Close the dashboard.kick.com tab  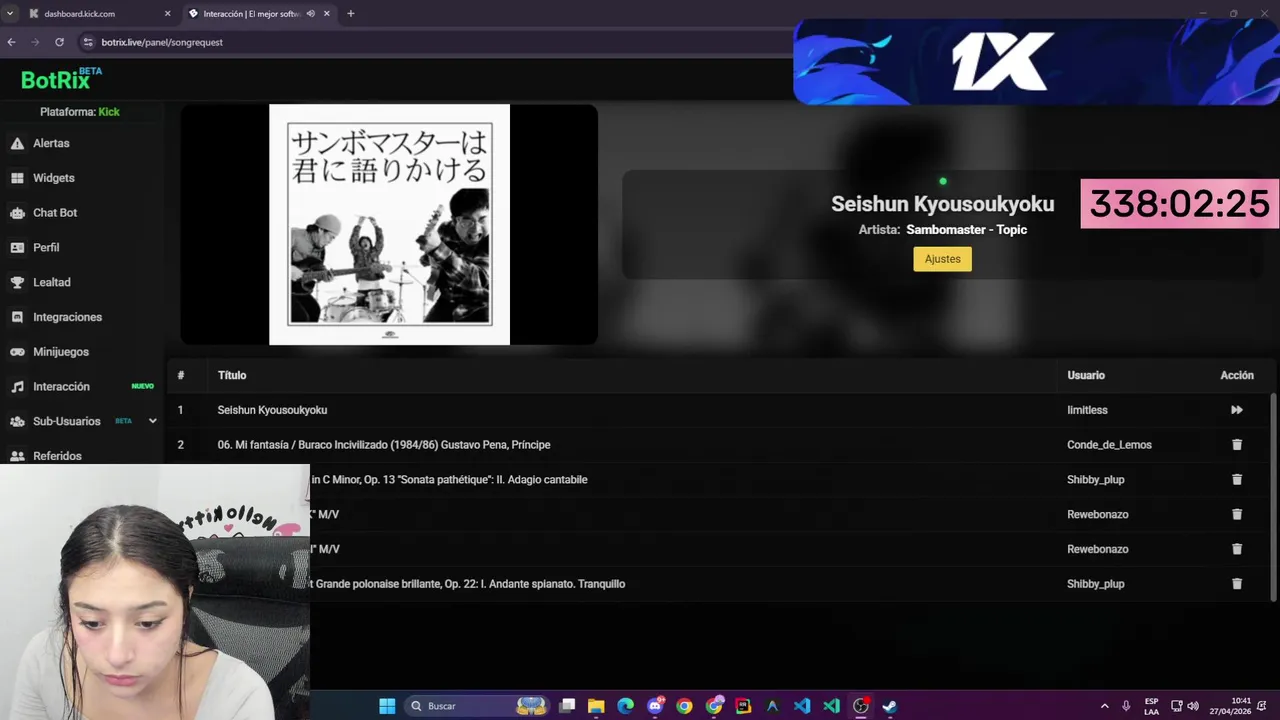click(x=167, y=14)
